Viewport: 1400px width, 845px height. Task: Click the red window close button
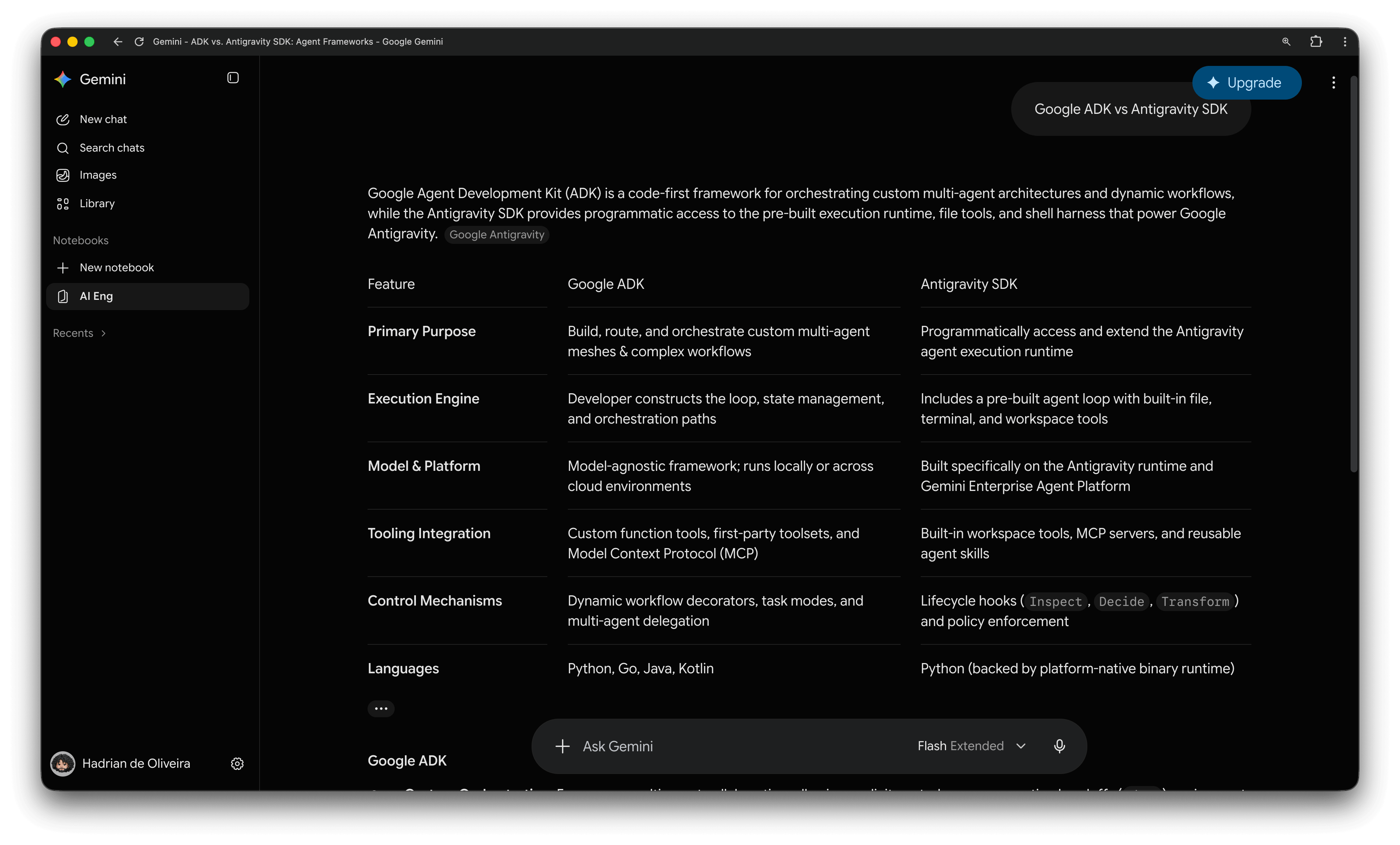tap(56, 41)
